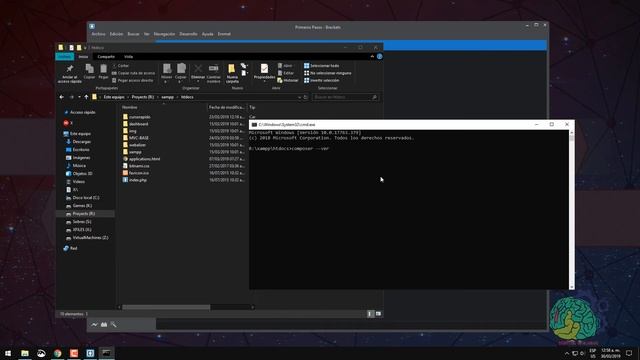The width and height of the screenshot is (640, 360).
Task: Switch to the Vista ribbon tab
Action: (129, 57)
